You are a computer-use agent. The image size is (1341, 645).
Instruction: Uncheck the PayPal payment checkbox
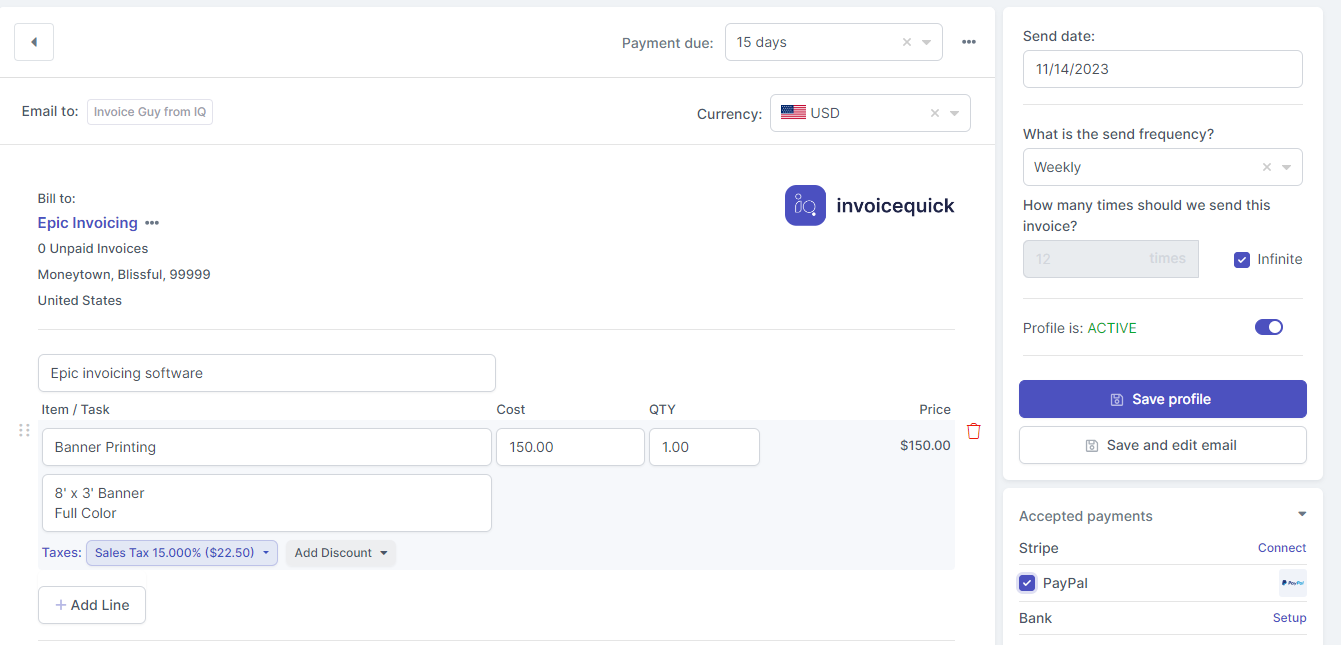tap(1027, 583)
